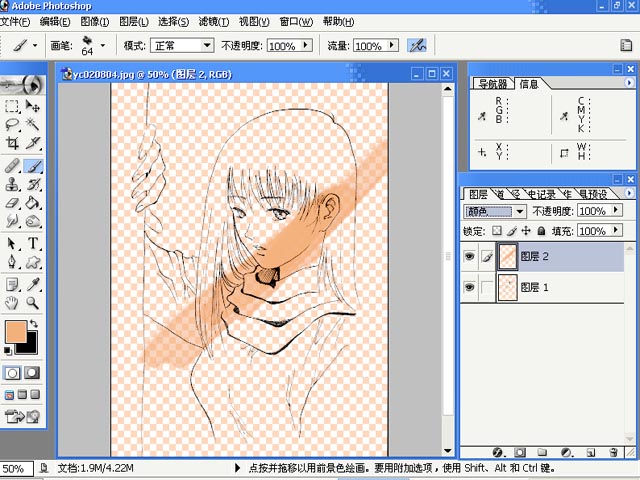Screen dimensions: 640x480
Task: Select the Custom Shape tool
Action: click(33, 262)
